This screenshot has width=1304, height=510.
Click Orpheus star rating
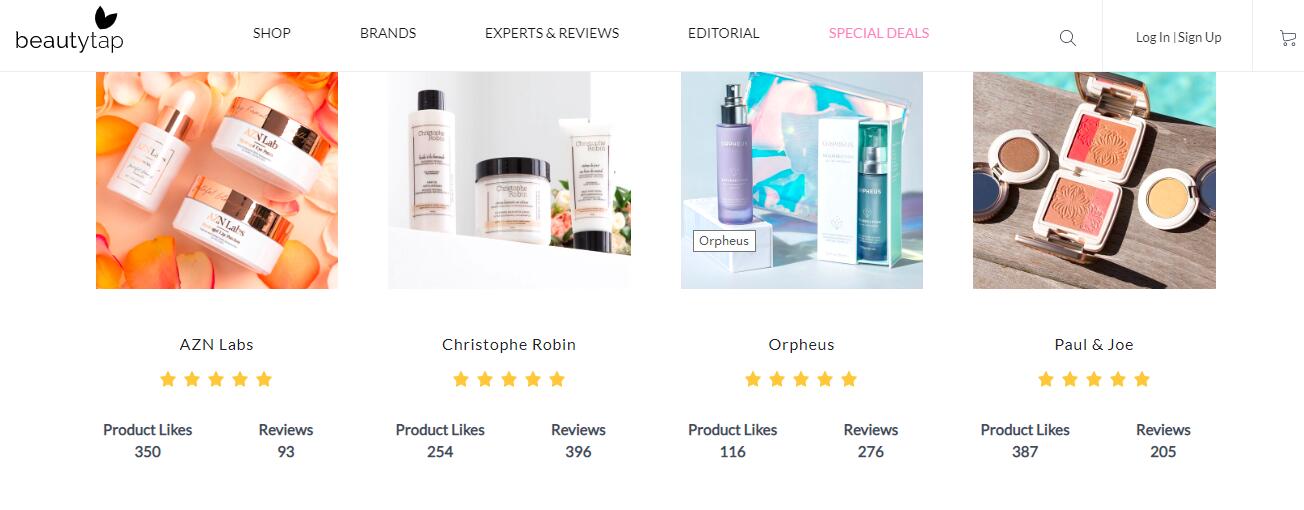click(801, 379)
